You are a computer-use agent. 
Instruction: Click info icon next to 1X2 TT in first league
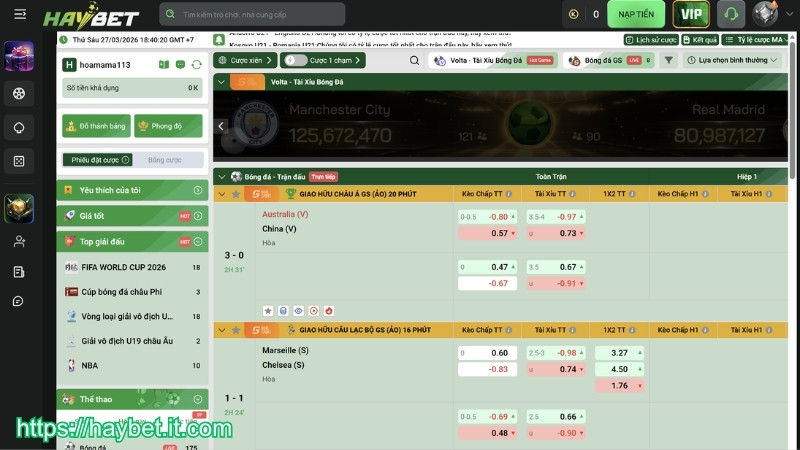click(x=632, y=194)
